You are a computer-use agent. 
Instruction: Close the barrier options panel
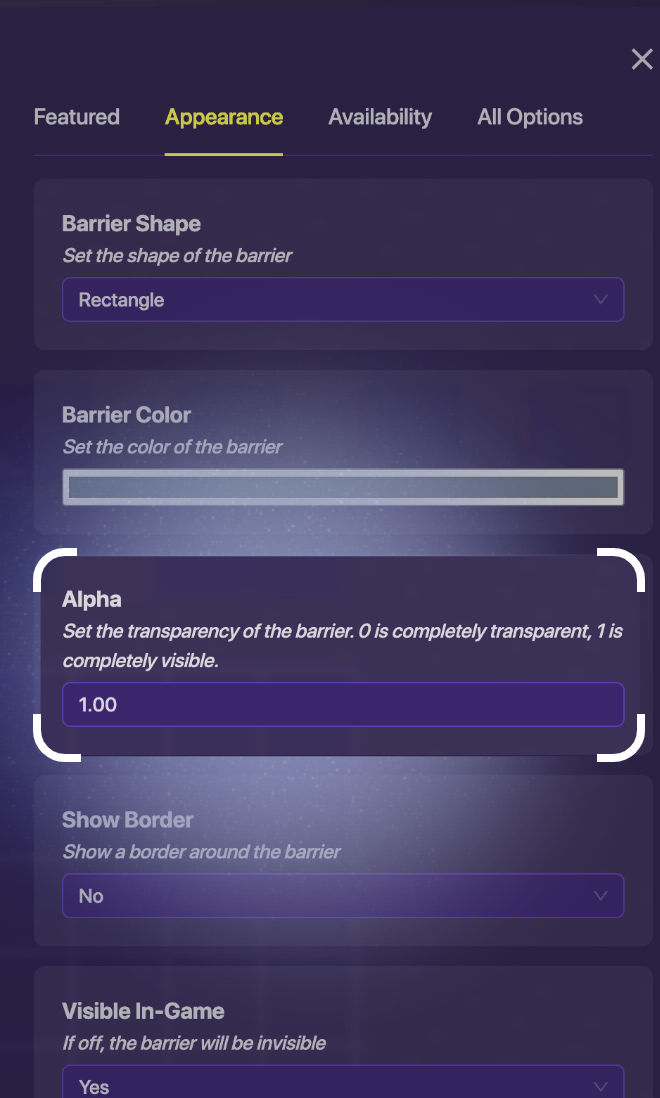pos(642,60)
